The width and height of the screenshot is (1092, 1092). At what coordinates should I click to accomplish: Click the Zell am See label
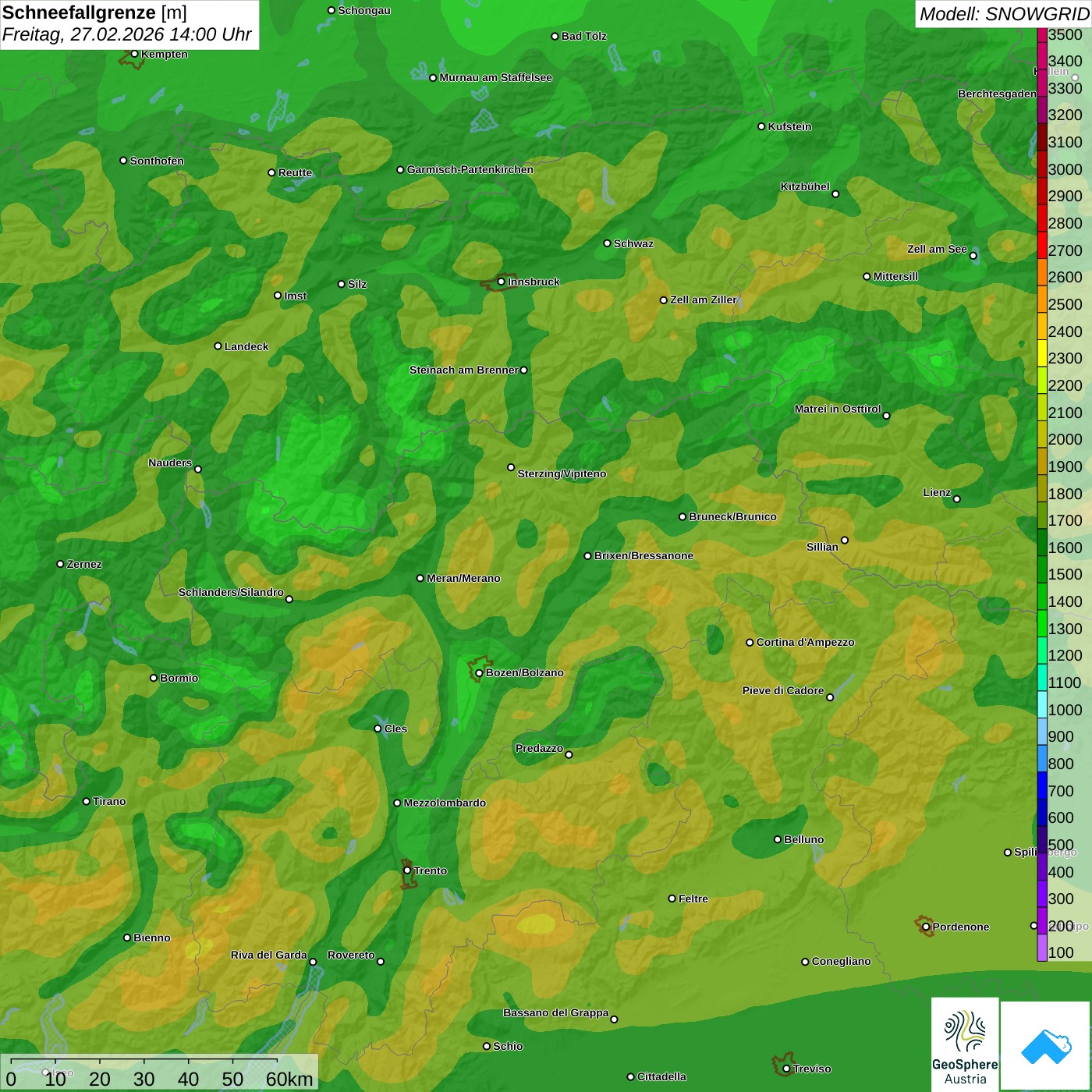(x=937, y=249)
